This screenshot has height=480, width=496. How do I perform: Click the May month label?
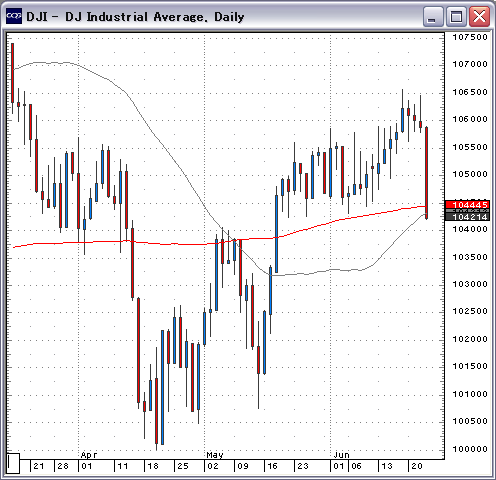click(x=215, y=455)
